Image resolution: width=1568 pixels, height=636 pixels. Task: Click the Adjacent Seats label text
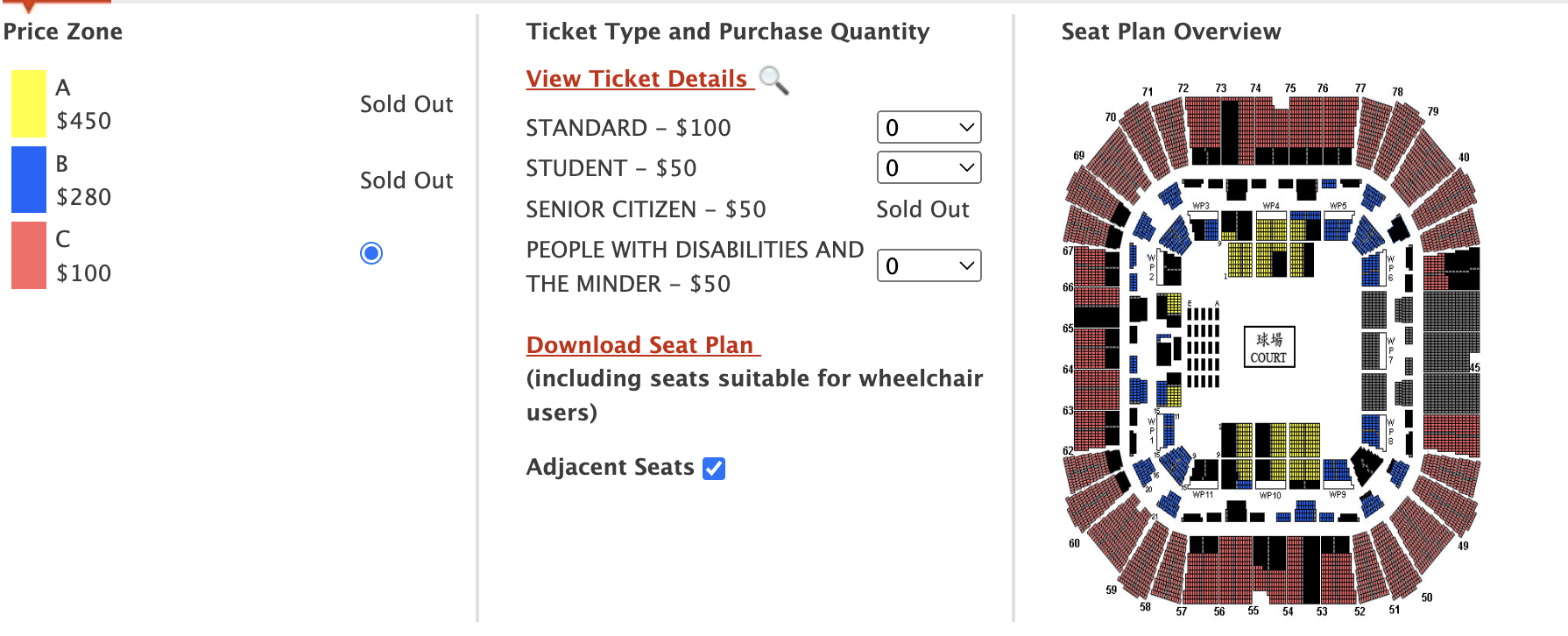(x=610, y=467)
